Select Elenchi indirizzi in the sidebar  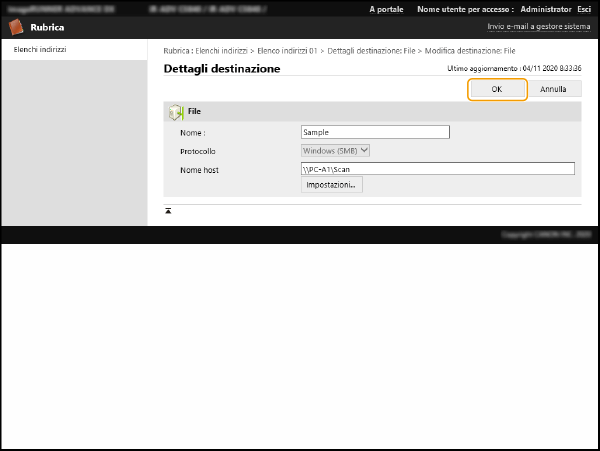[x=40, y=49]
